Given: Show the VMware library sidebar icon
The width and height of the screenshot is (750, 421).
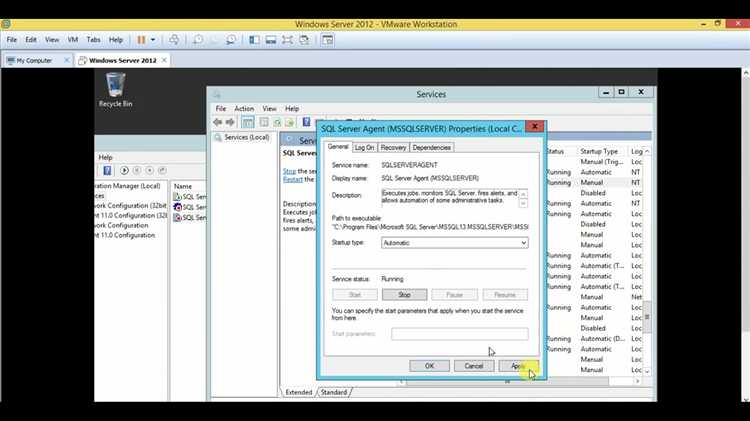Looking at the screenshot, I should (x=255, y=40).
